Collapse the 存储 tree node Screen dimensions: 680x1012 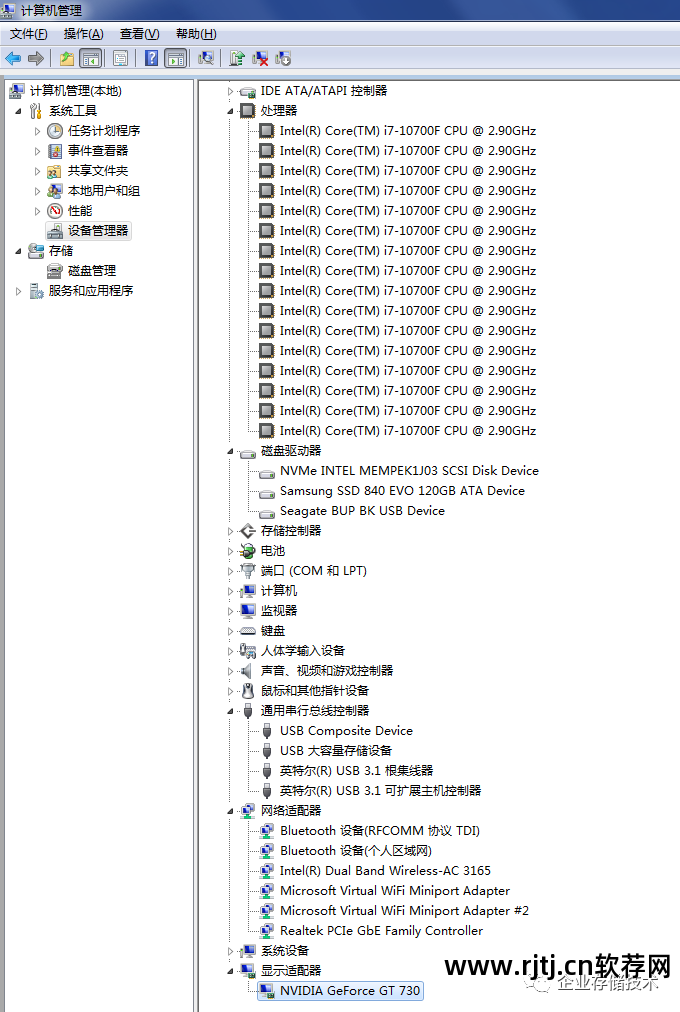[18, 251]
